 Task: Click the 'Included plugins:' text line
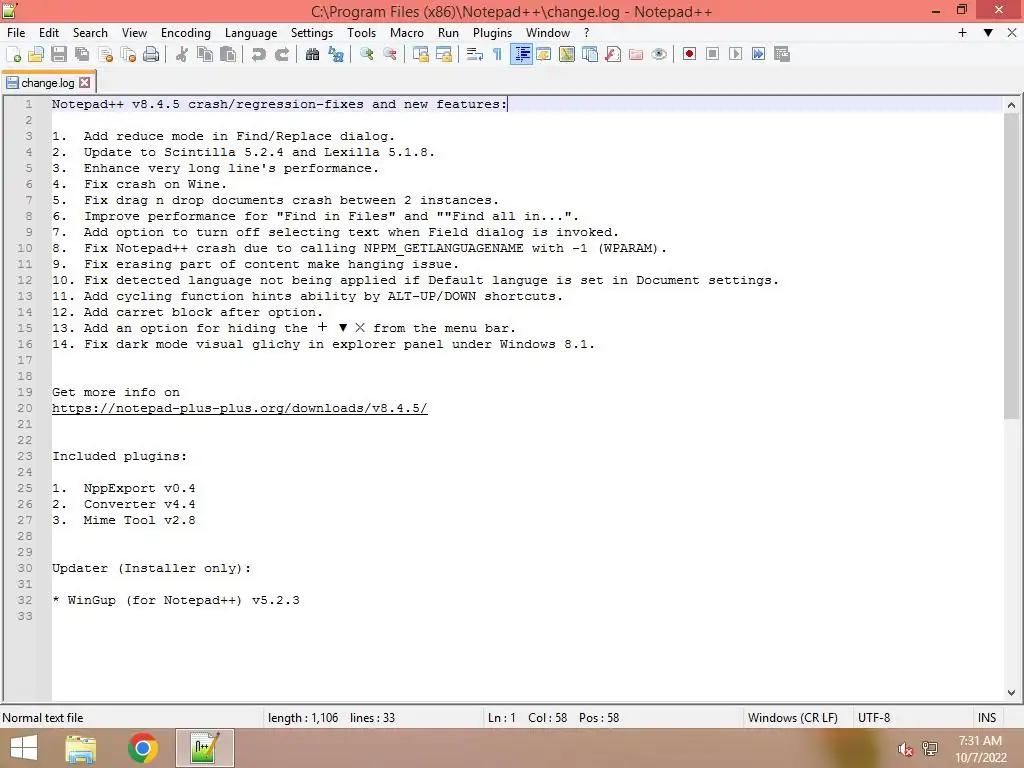(x=120, y=456)
